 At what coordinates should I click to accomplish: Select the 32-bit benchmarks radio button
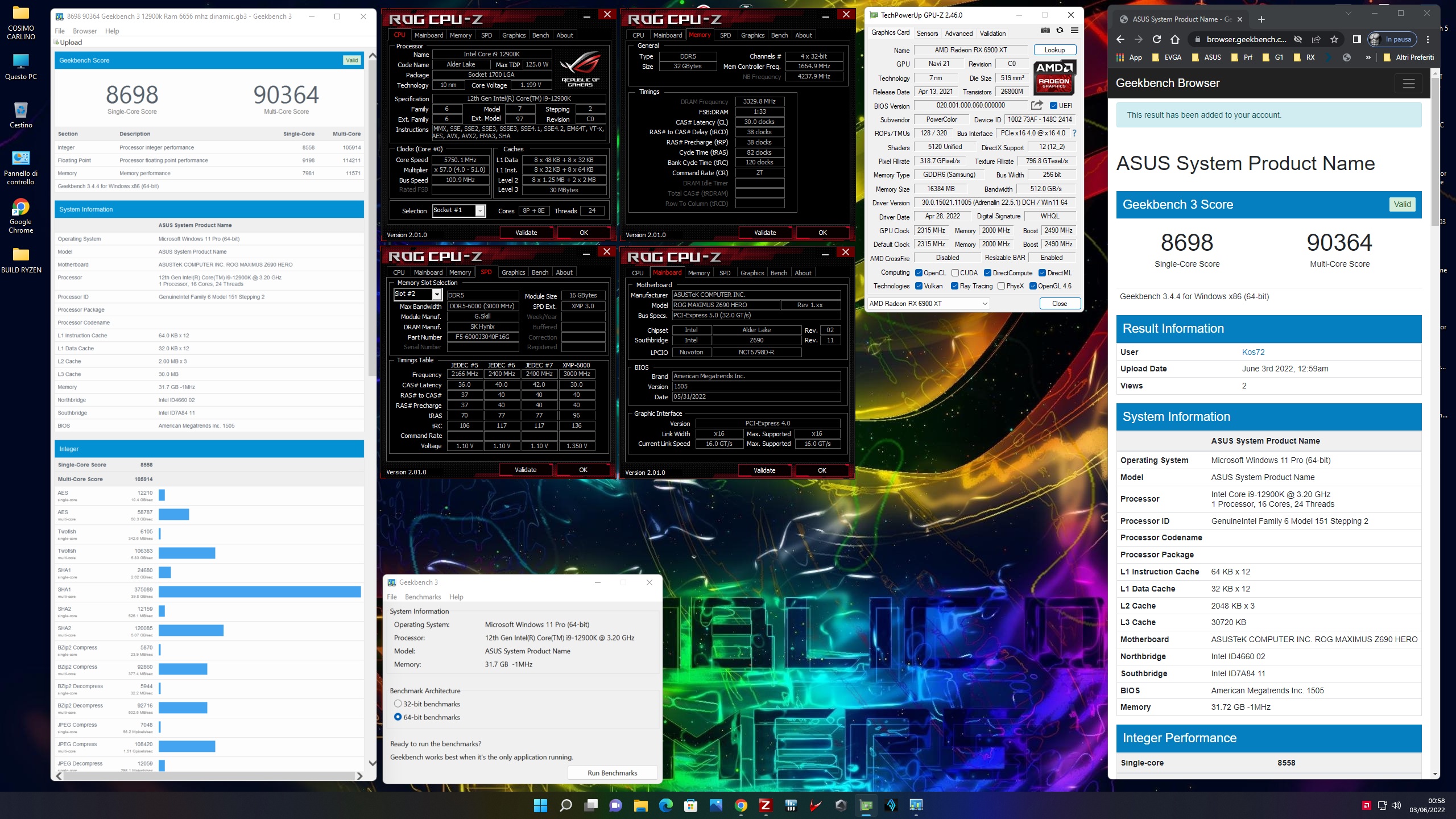398,704
